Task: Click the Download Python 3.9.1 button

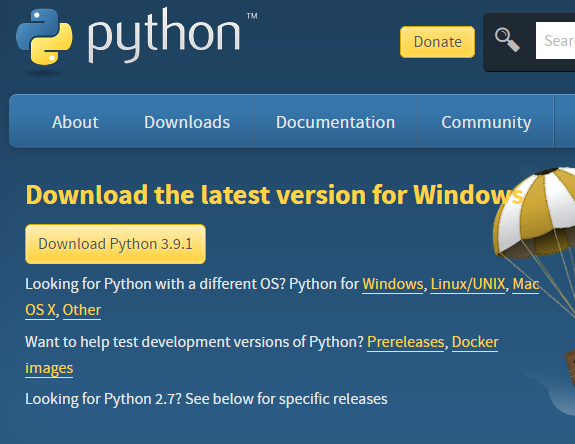Action: coord(116,244)
